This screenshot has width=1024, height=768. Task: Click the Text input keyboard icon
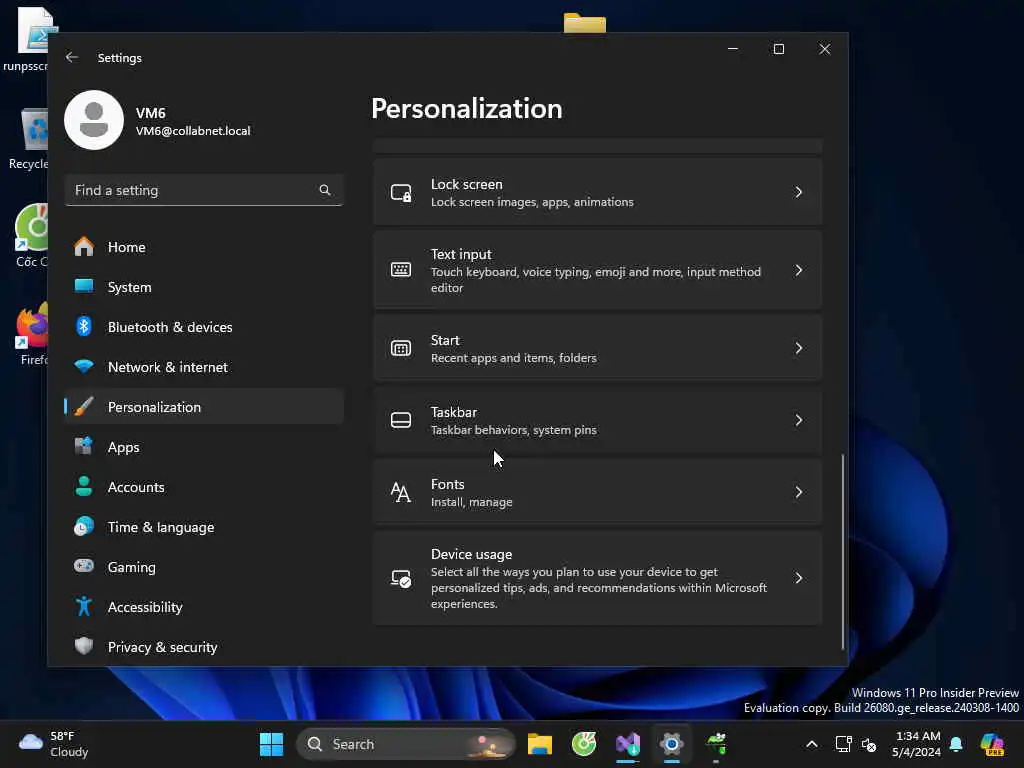[401, 270]
